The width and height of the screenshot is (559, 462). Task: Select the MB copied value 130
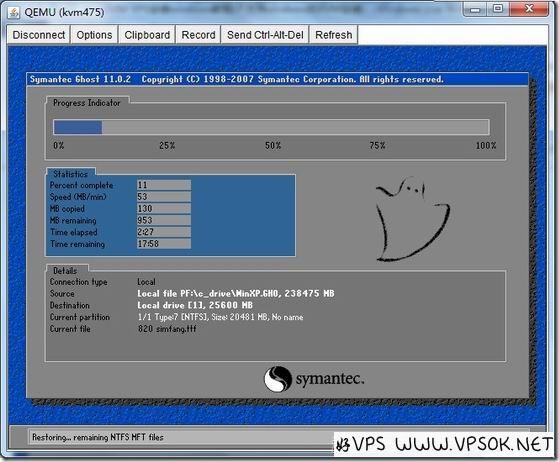(x=164, y=208)
